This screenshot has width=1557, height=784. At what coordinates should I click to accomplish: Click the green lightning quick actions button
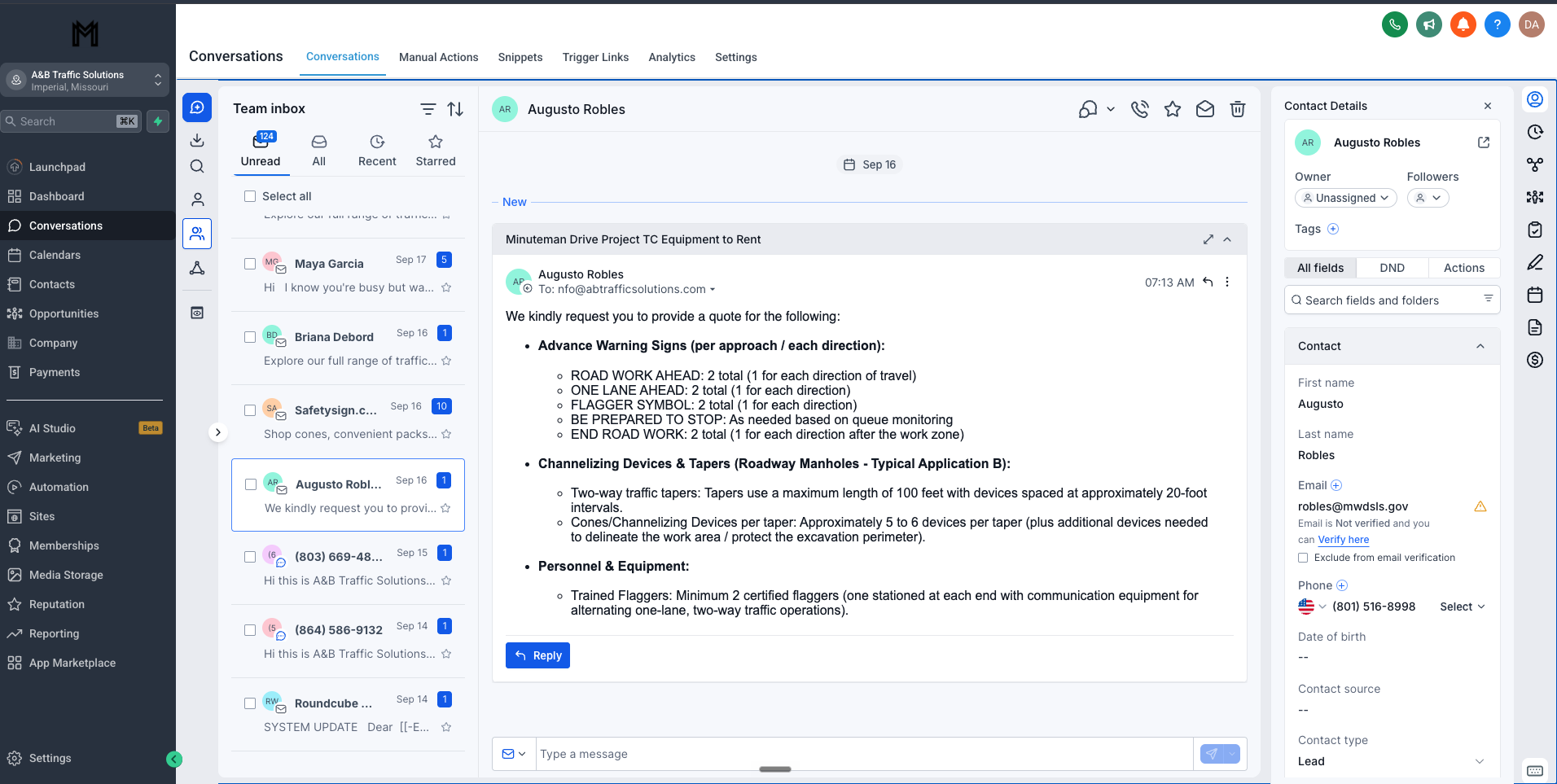[x=158, y=121]
